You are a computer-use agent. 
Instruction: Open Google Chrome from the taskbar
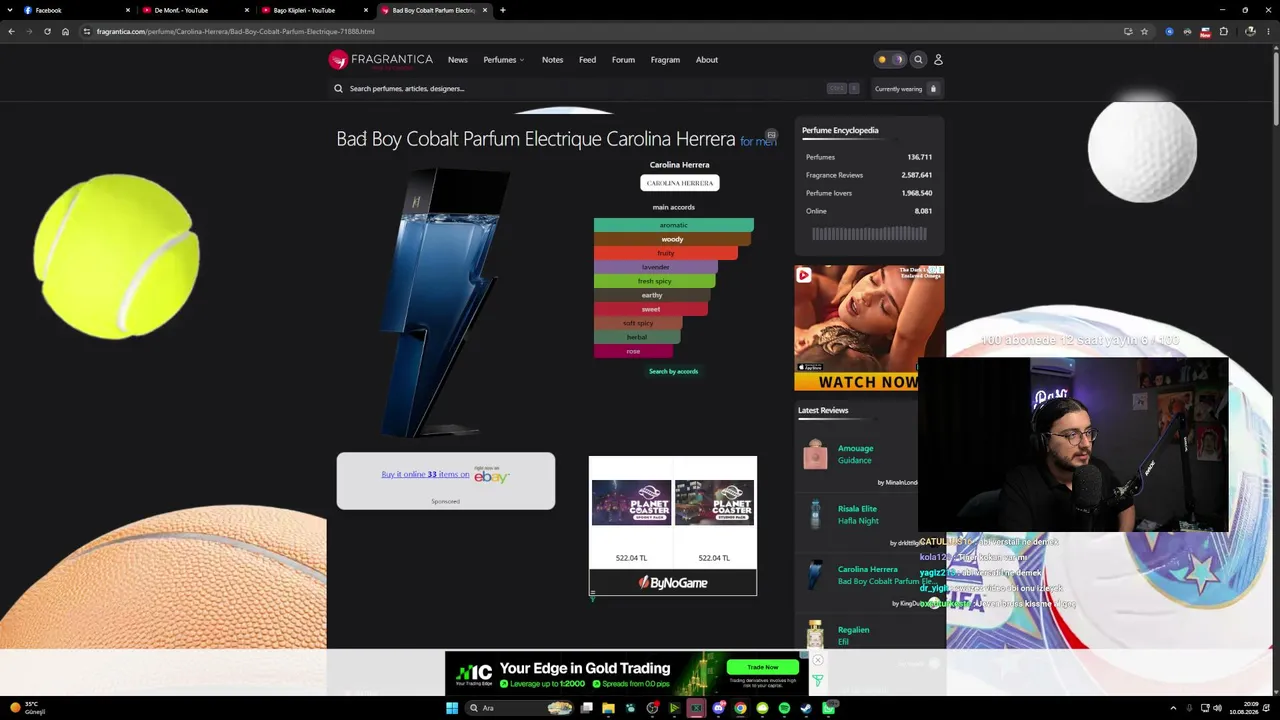[740, 708]
